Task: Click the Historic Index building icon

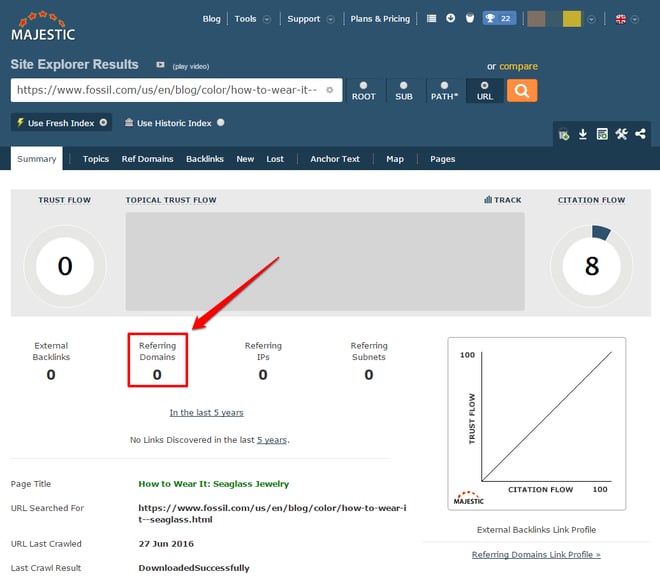Action: coord(129,123)
